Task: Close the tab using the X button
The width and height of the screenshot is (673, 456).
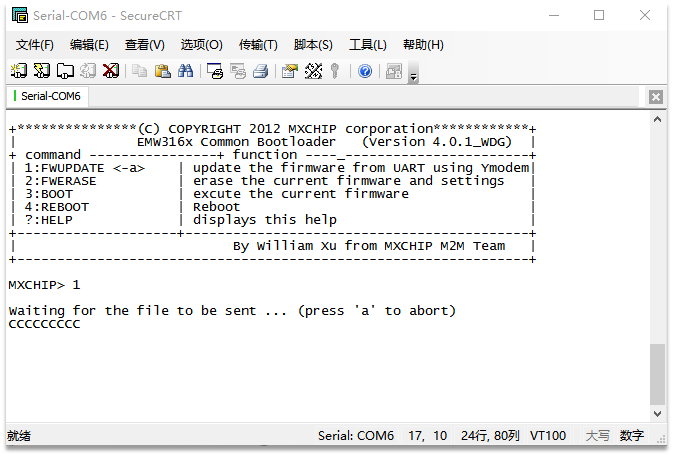Action: 655,97
